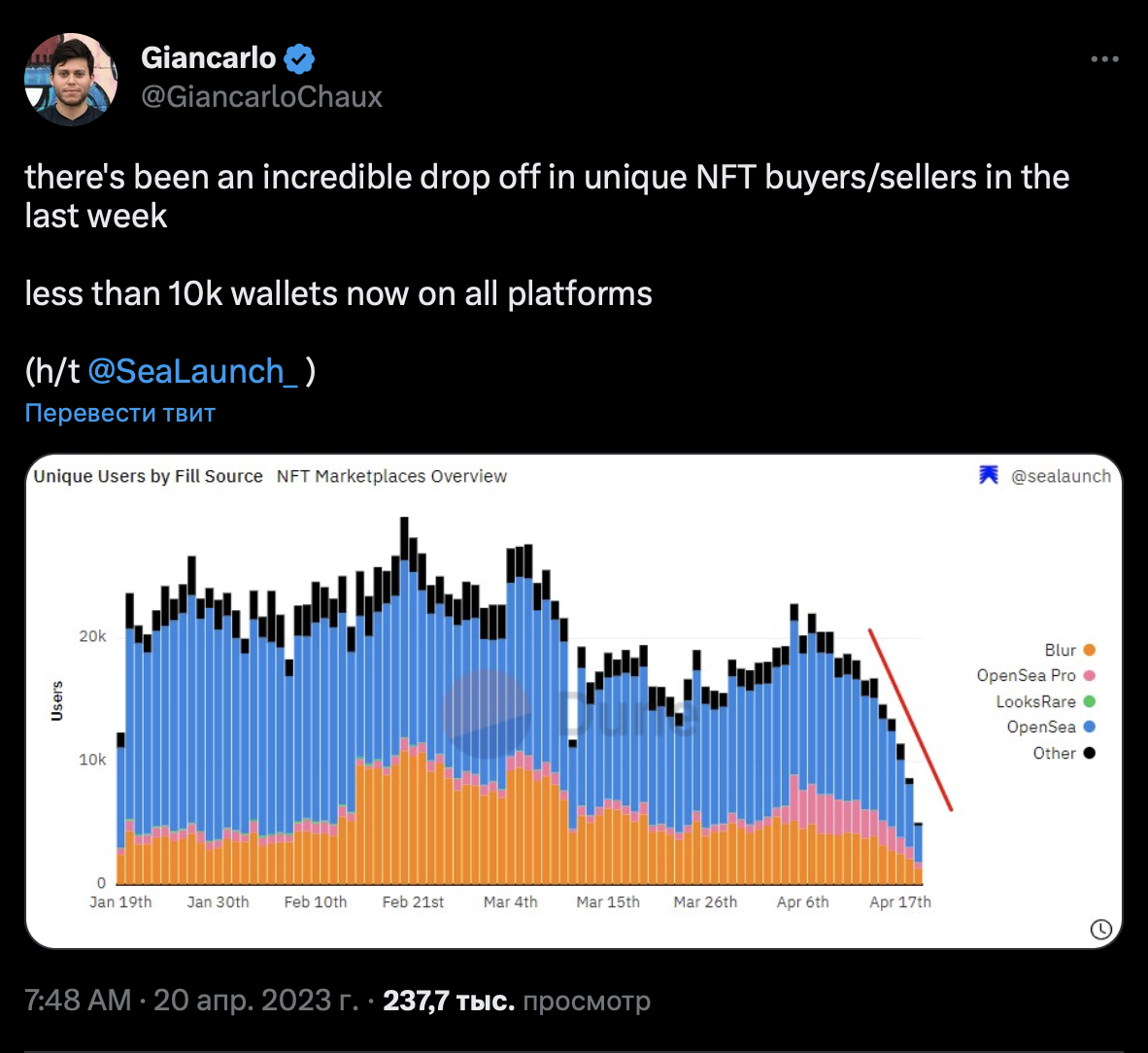The image size is (1148, 1053).
Task: Toggle the LooksRare green legend dot
Action: coord(1090,701)
